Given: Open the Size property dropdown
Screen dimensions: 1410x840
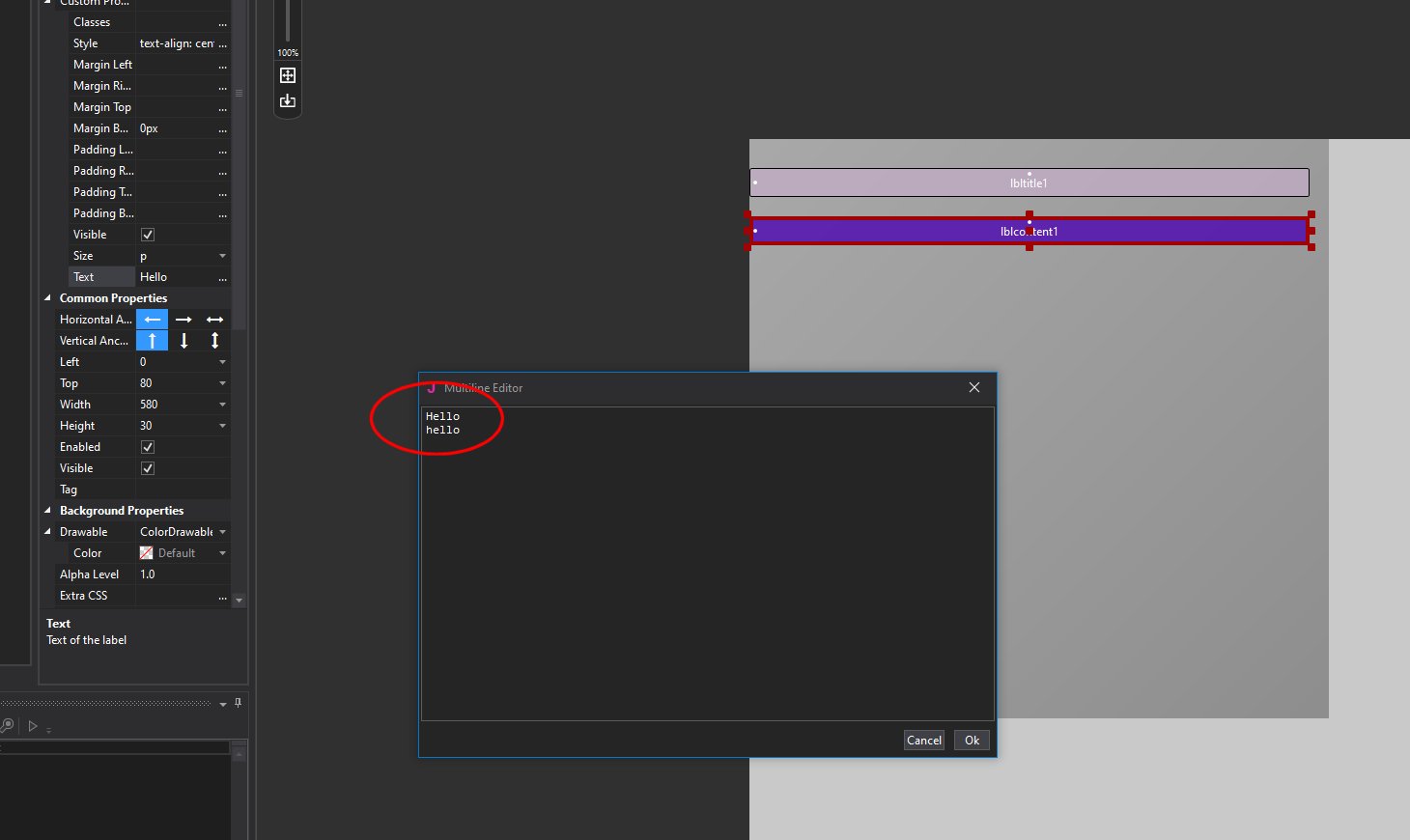Looking at the screenshot, I should (221, 255).
